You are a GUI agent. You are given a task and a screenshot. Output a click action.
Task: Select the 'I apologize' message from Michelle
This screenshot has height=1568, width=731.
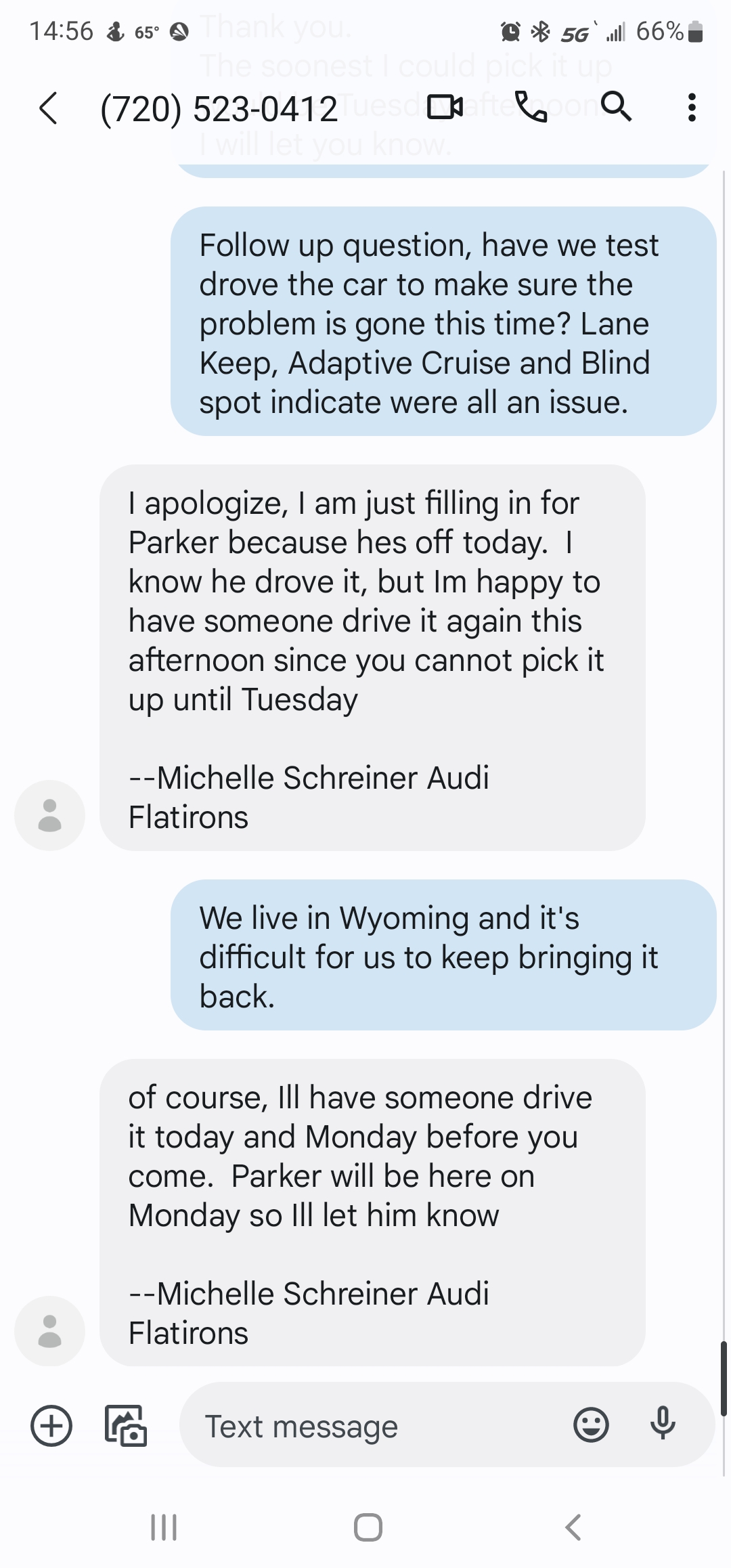coord(372,657)
